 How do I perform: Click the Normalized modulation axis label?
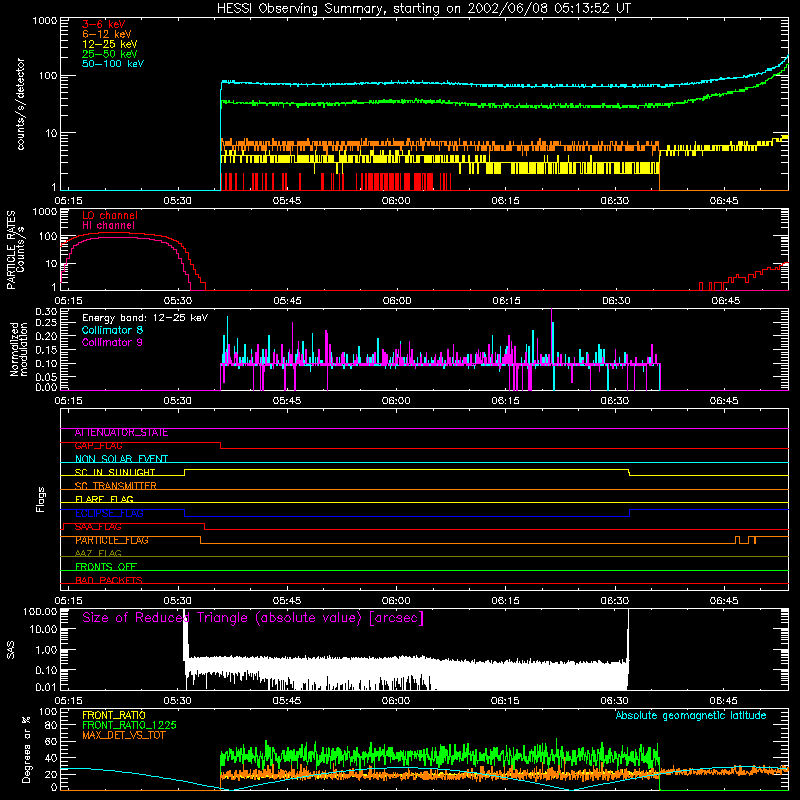19,349
